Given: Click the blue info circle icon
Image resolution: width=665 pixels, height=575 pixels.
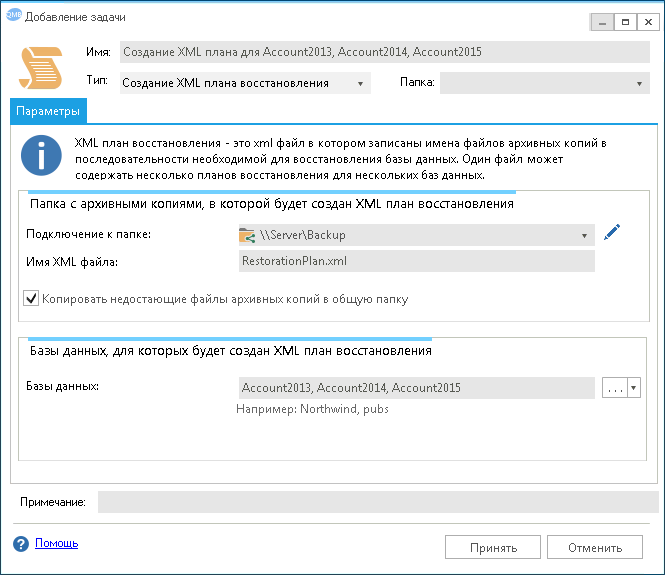Looking at the screenshot, I should [x=41, y=155].
